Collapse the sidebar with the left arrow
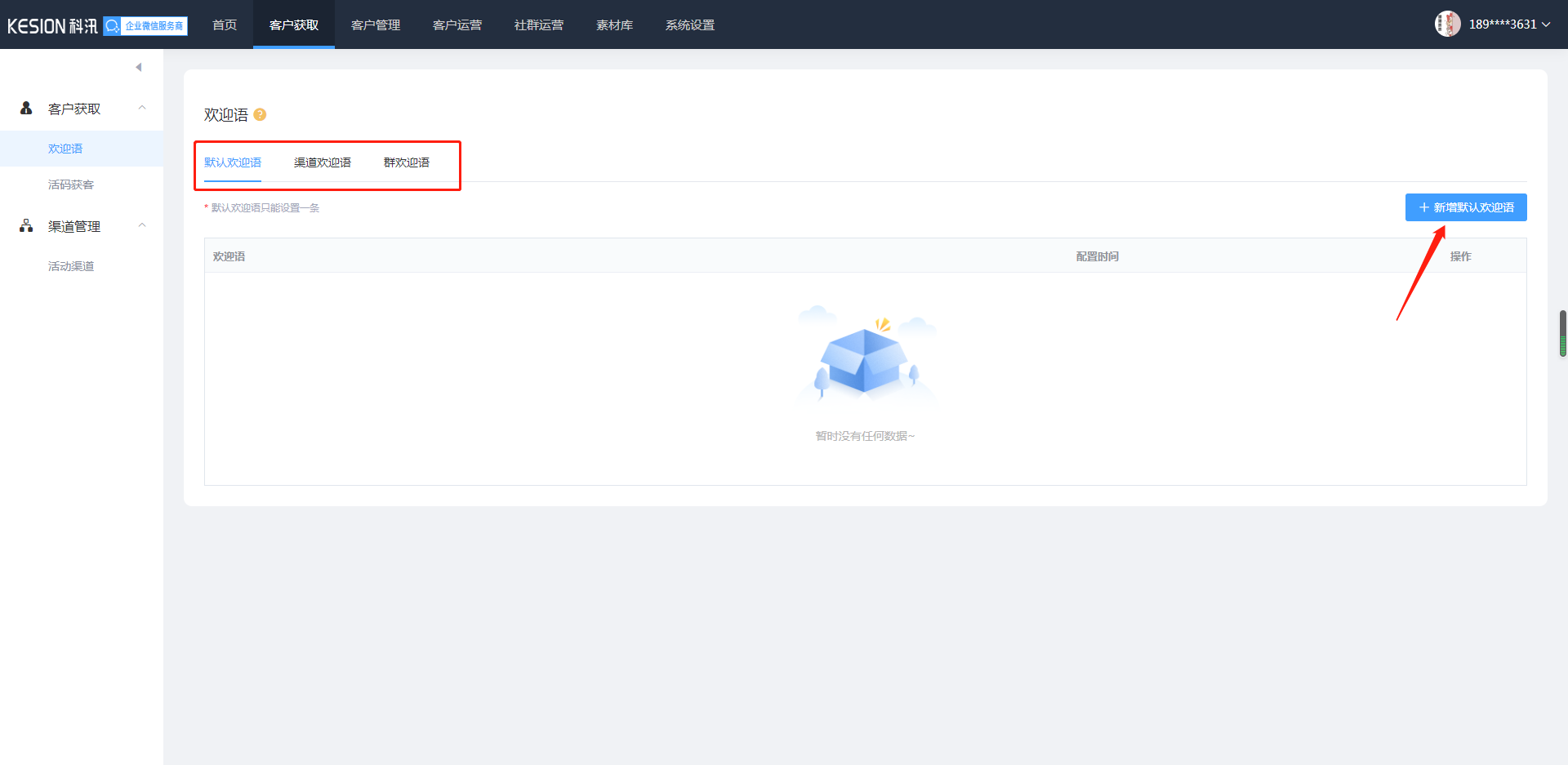The height and width of the screenshot is (765, 1568). point(139,67)
